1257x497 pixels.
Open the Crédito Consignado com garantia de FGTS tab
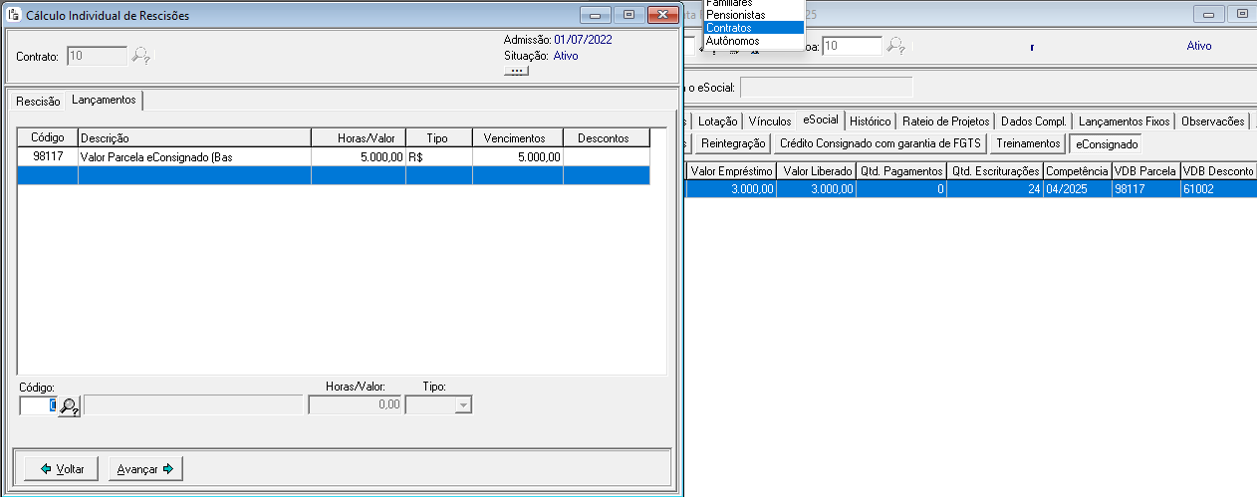point(880,144)
